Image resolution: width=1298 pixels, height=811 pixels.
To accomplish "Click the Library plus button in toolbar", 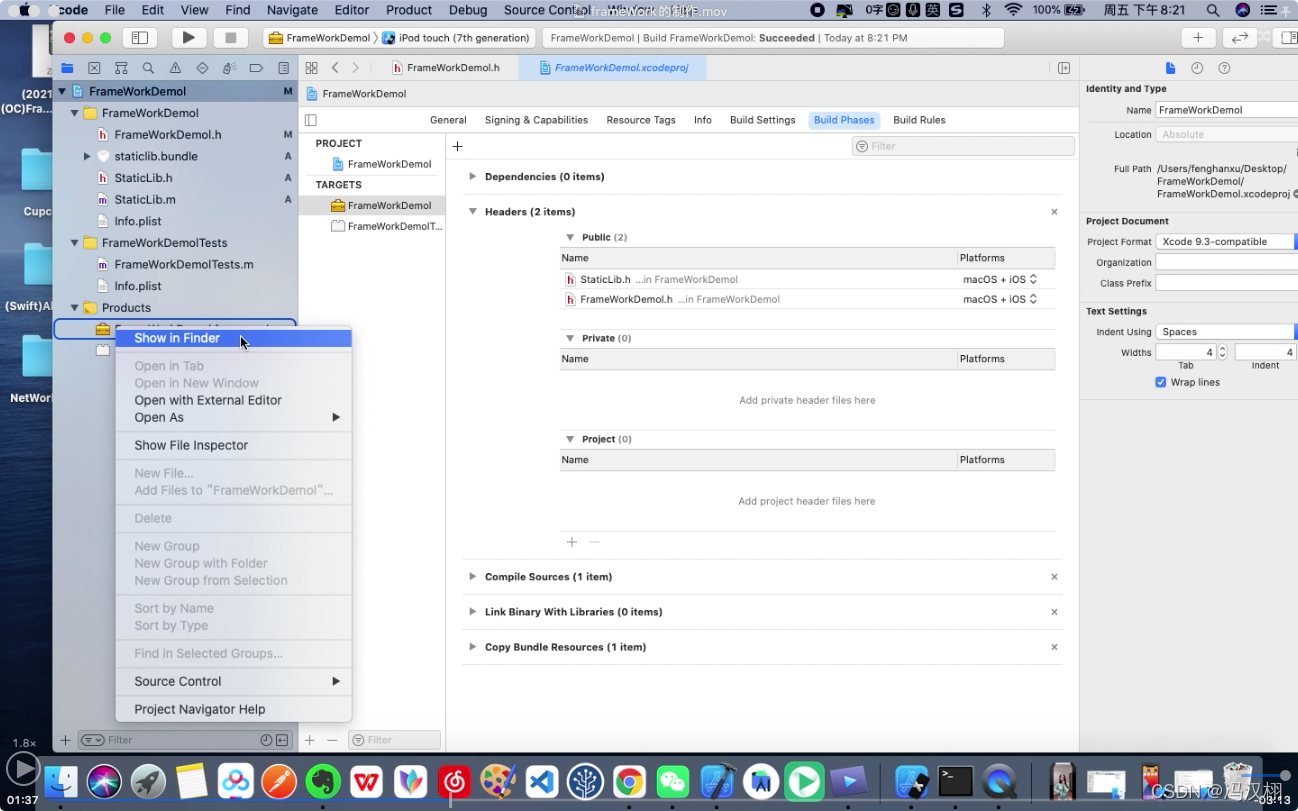I will coord(1197,38).
